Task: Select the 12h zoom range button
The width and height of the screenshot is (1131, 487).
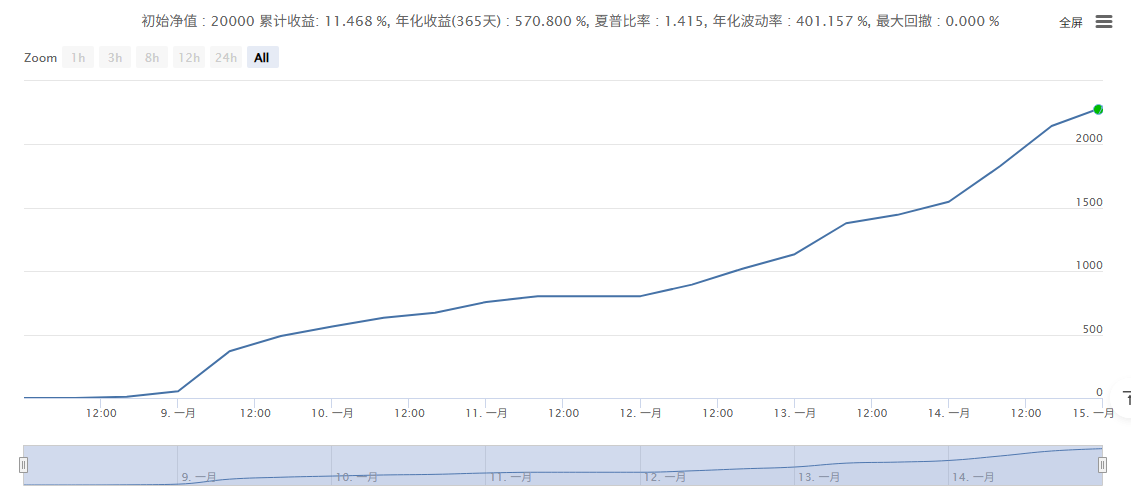Action: click(189, 58)
